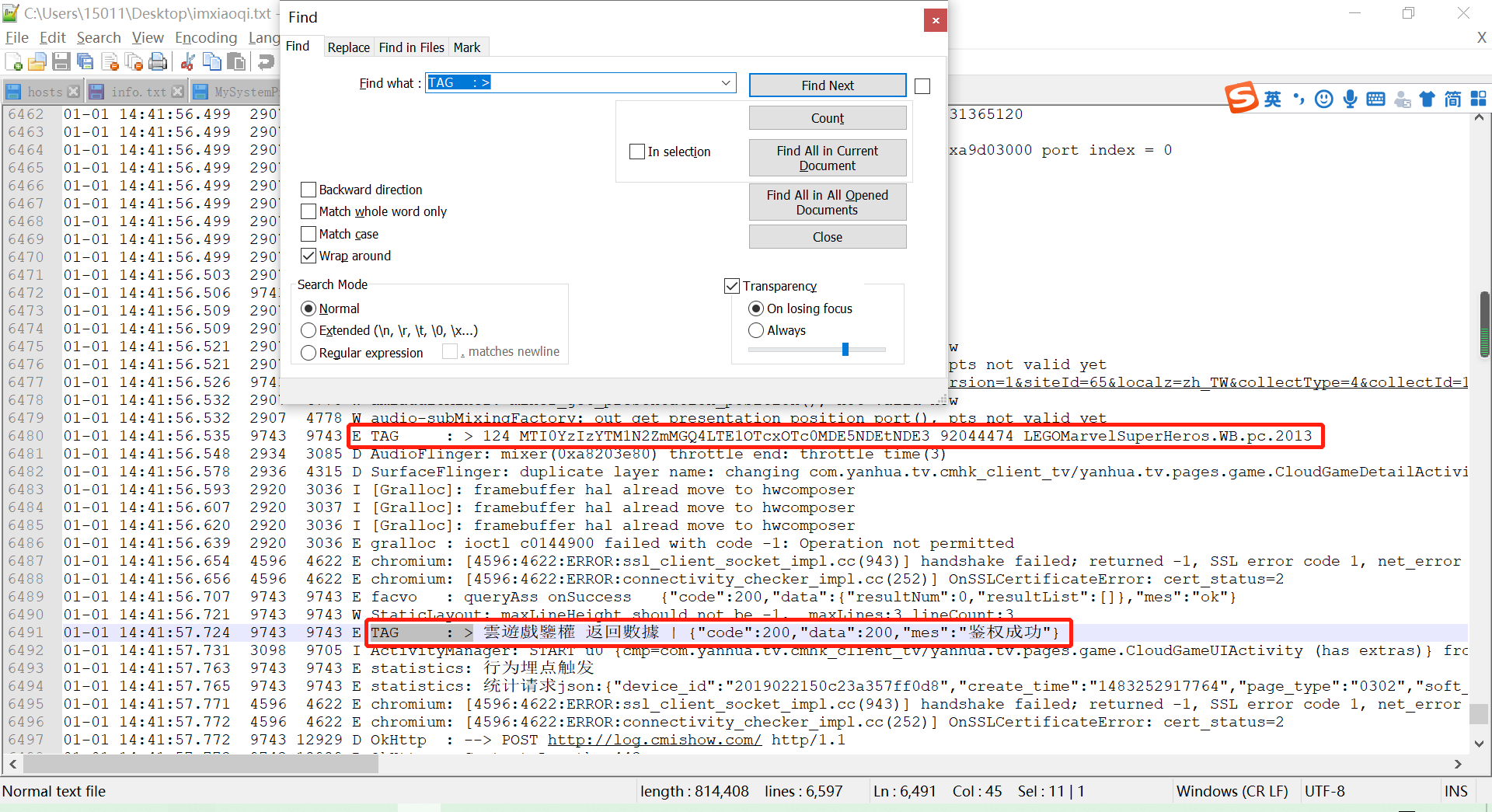Click Find All in Current Document
The image size is (1492, 812).
click(x=828, y=158)
